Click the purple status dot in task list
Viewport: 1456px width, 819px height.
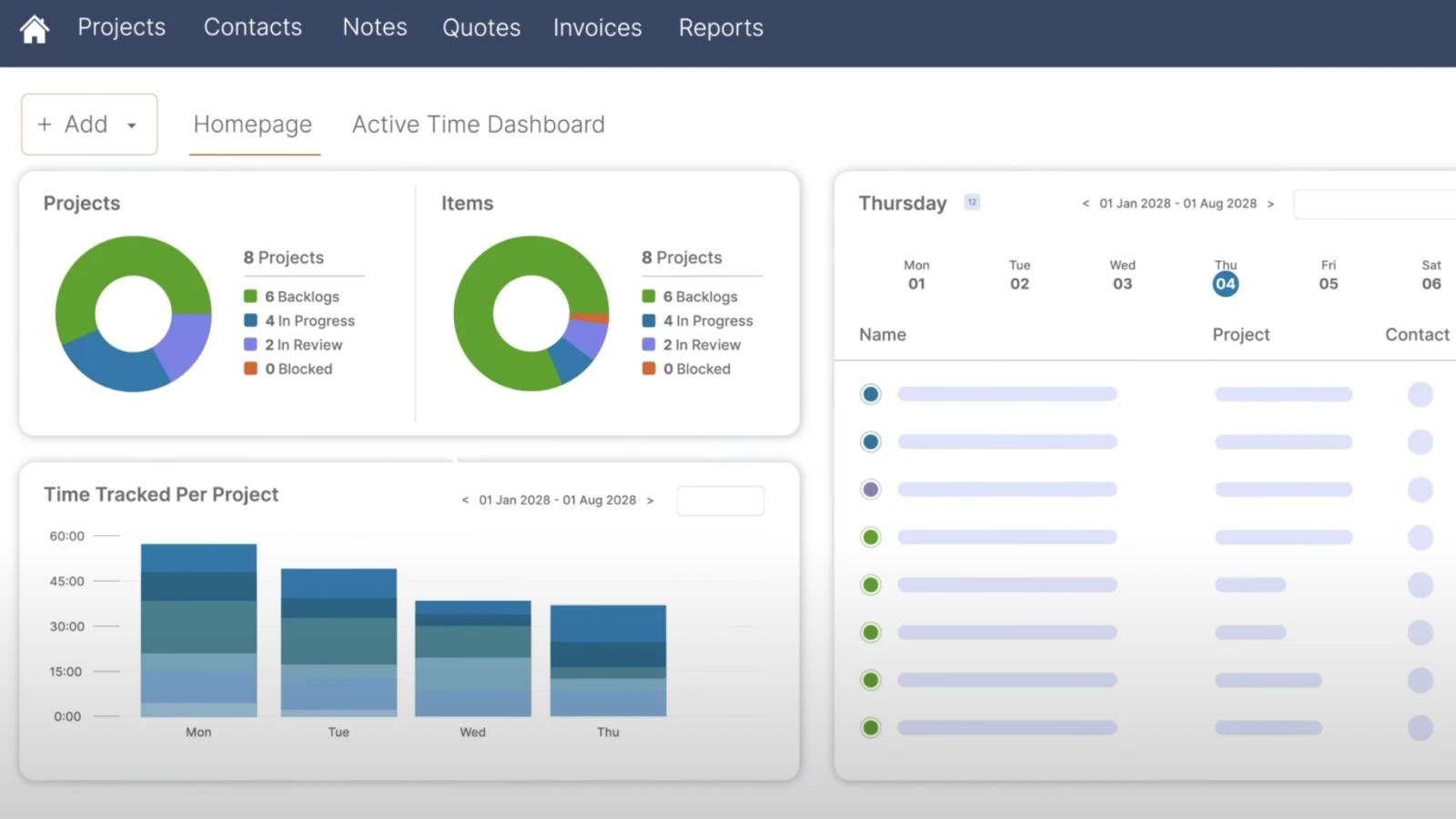click(871, 490)
